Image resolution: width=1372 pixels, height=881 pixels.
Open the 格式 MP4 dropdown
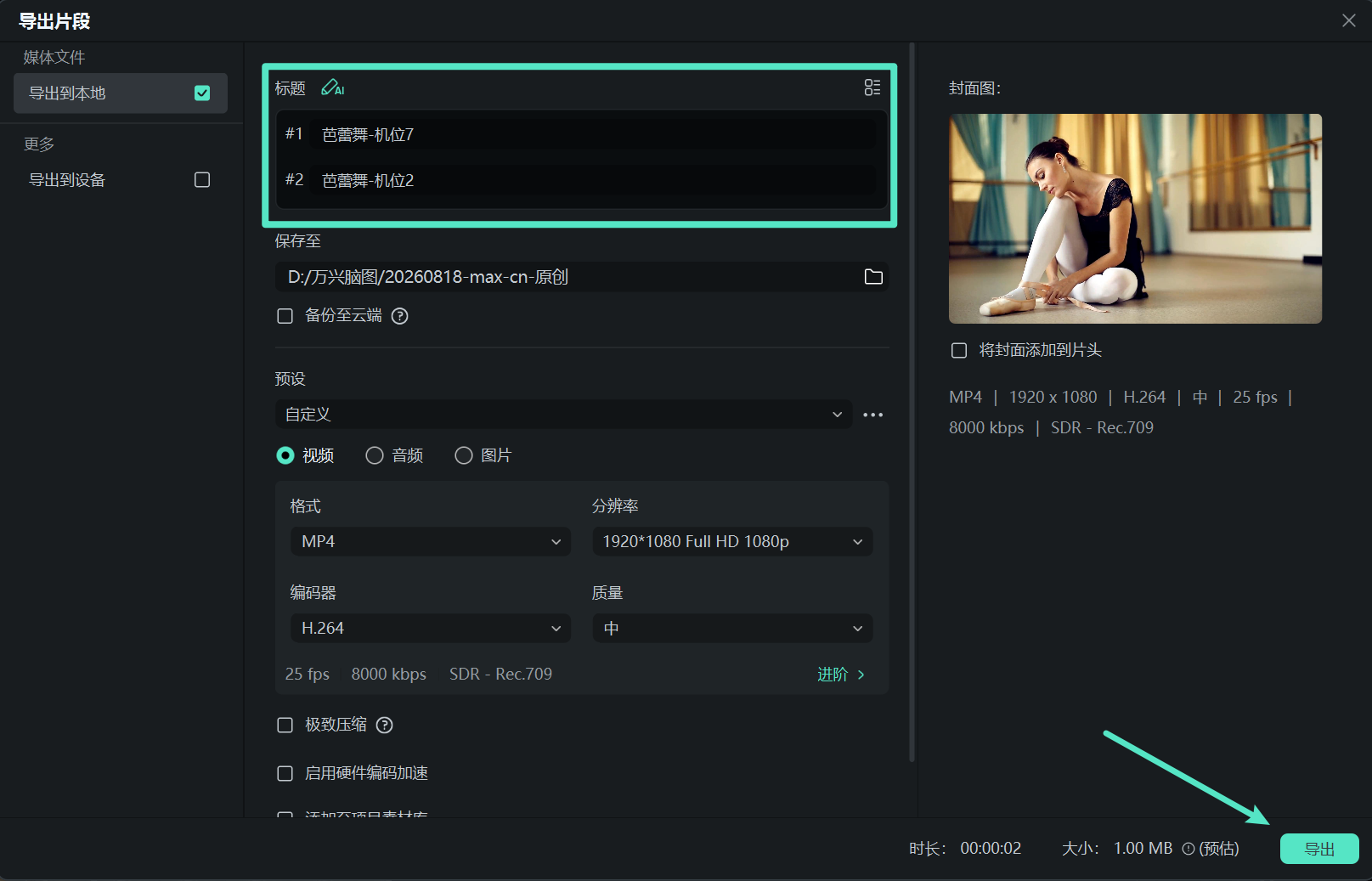(431, 542)
